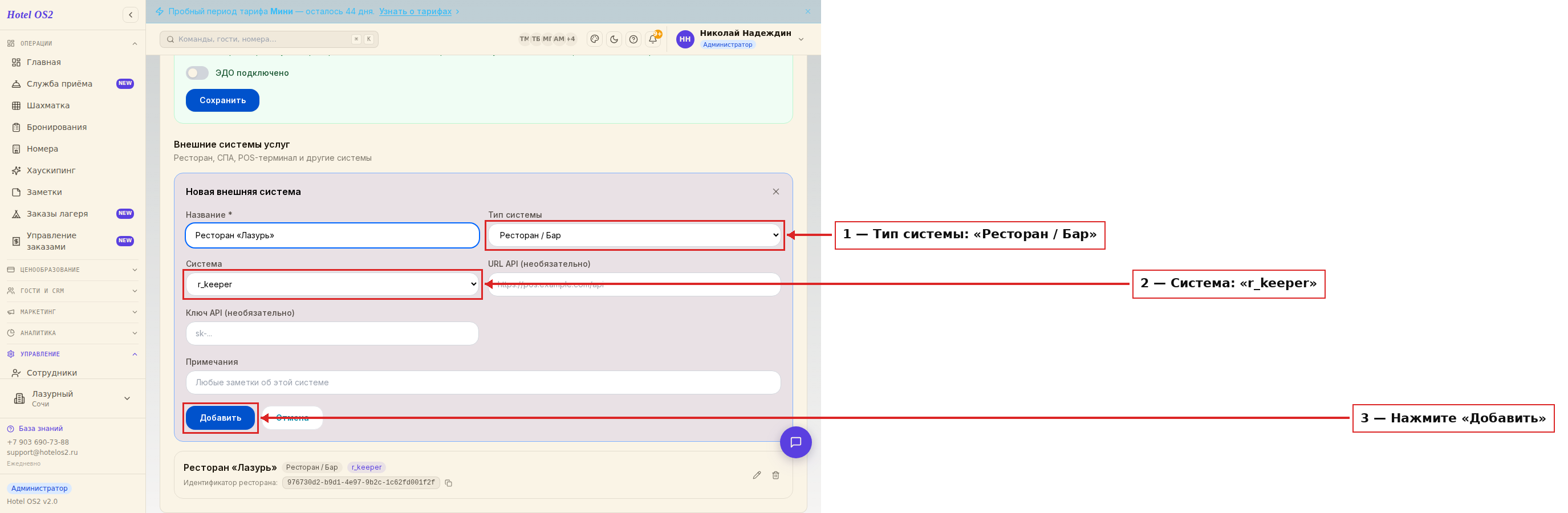Click the phone number +7 903 690-73-88
The image size is (1568, 513).
click(38, 442)
